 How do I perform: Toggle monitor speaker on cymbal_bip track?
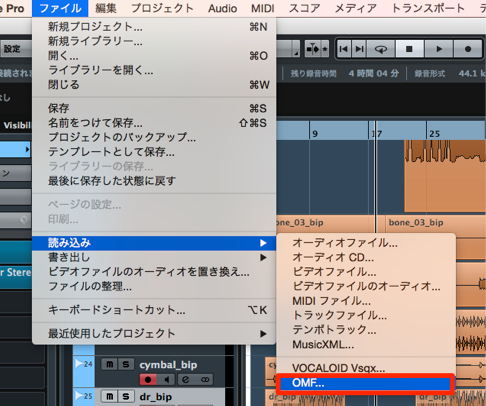pos(167,379)
